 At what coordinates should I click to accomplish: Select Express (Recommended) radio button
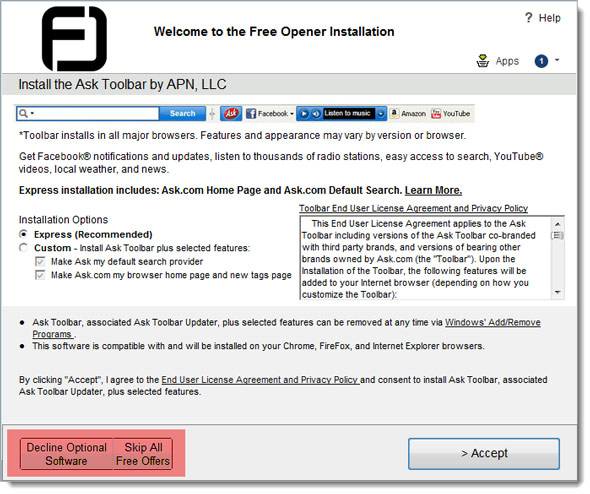24,234
